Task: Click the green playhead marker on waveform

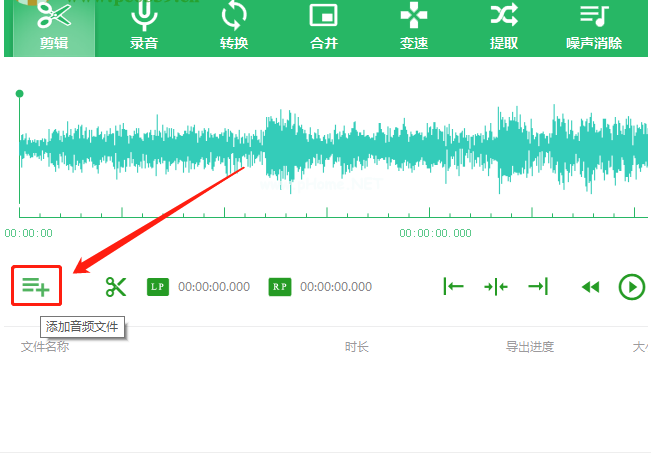Action: [x=19, y=94]
